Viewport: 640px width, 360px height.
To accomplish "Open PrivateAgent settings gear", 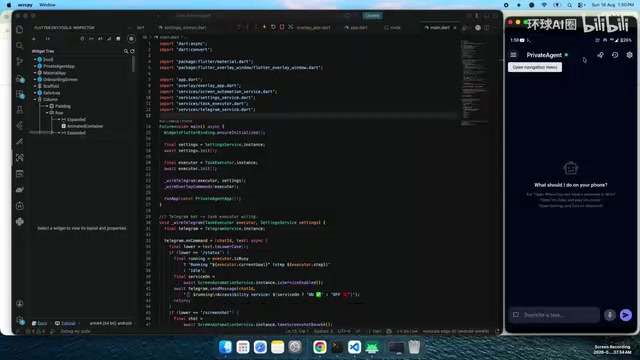I will tap(629, 55).
